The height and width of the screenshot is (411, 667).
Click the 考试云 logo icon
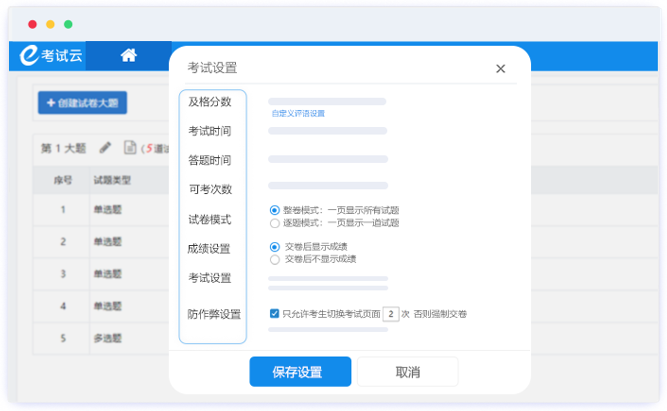coord(29,57)
